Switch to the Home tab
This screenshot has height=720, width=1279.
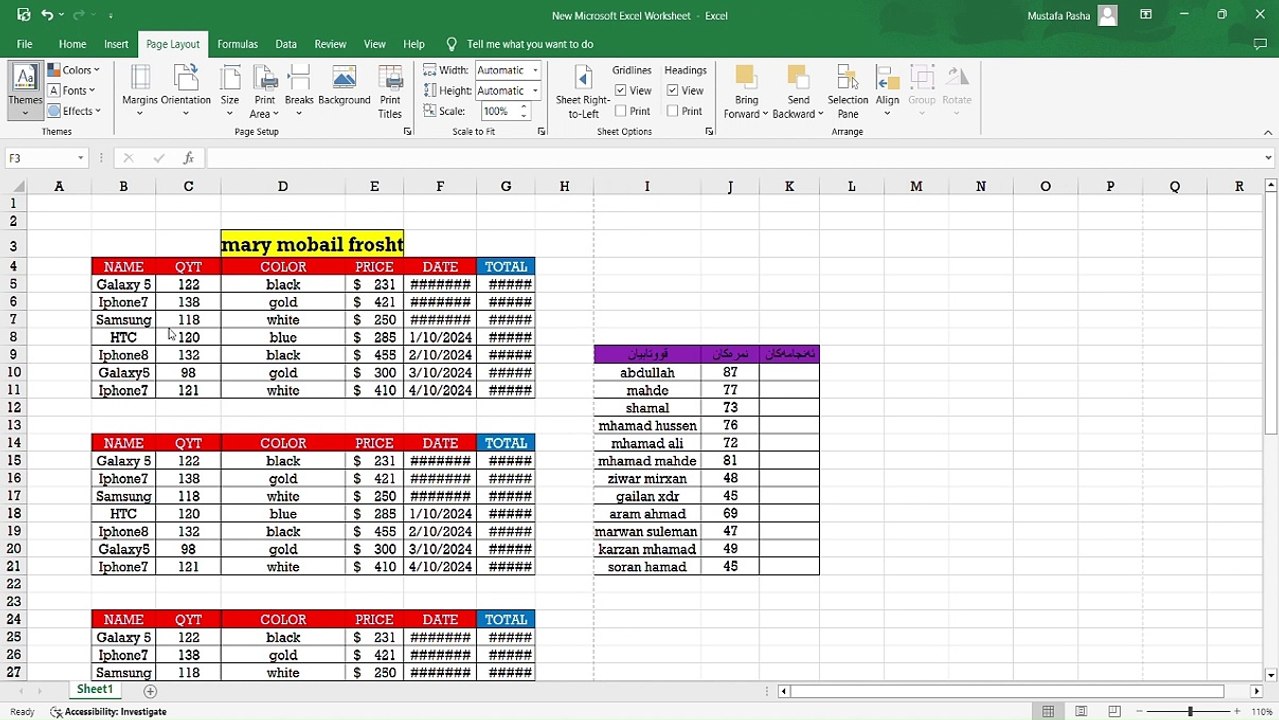[x=72, y=44]
